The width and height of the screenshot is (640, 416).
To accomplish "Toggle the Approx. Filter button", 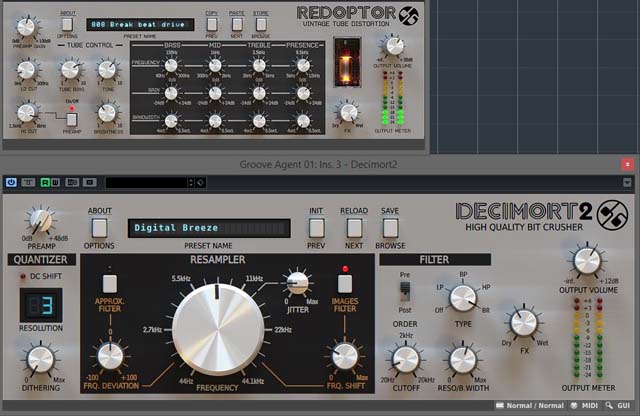I will 109,283.
